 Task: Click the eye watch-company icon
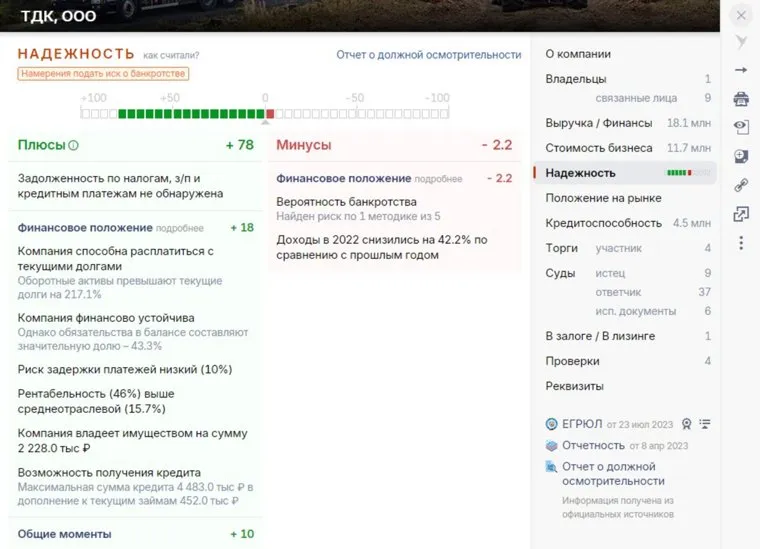741,127
